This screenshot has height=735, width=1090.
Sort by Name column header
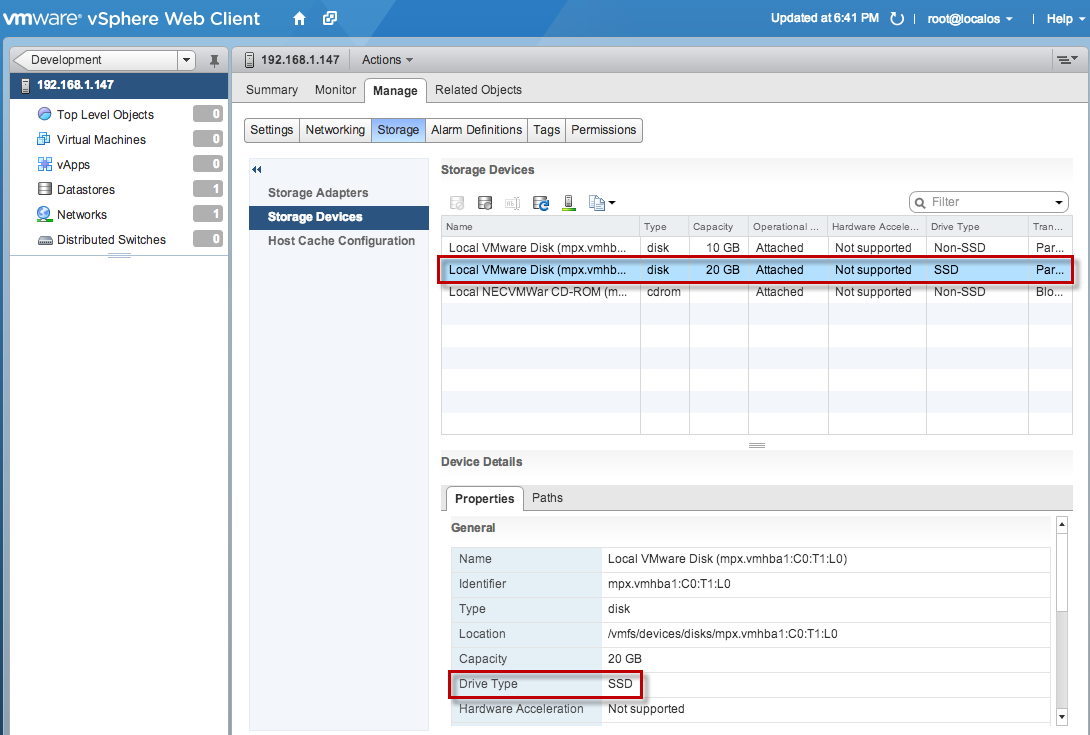(x=540, y=227)
